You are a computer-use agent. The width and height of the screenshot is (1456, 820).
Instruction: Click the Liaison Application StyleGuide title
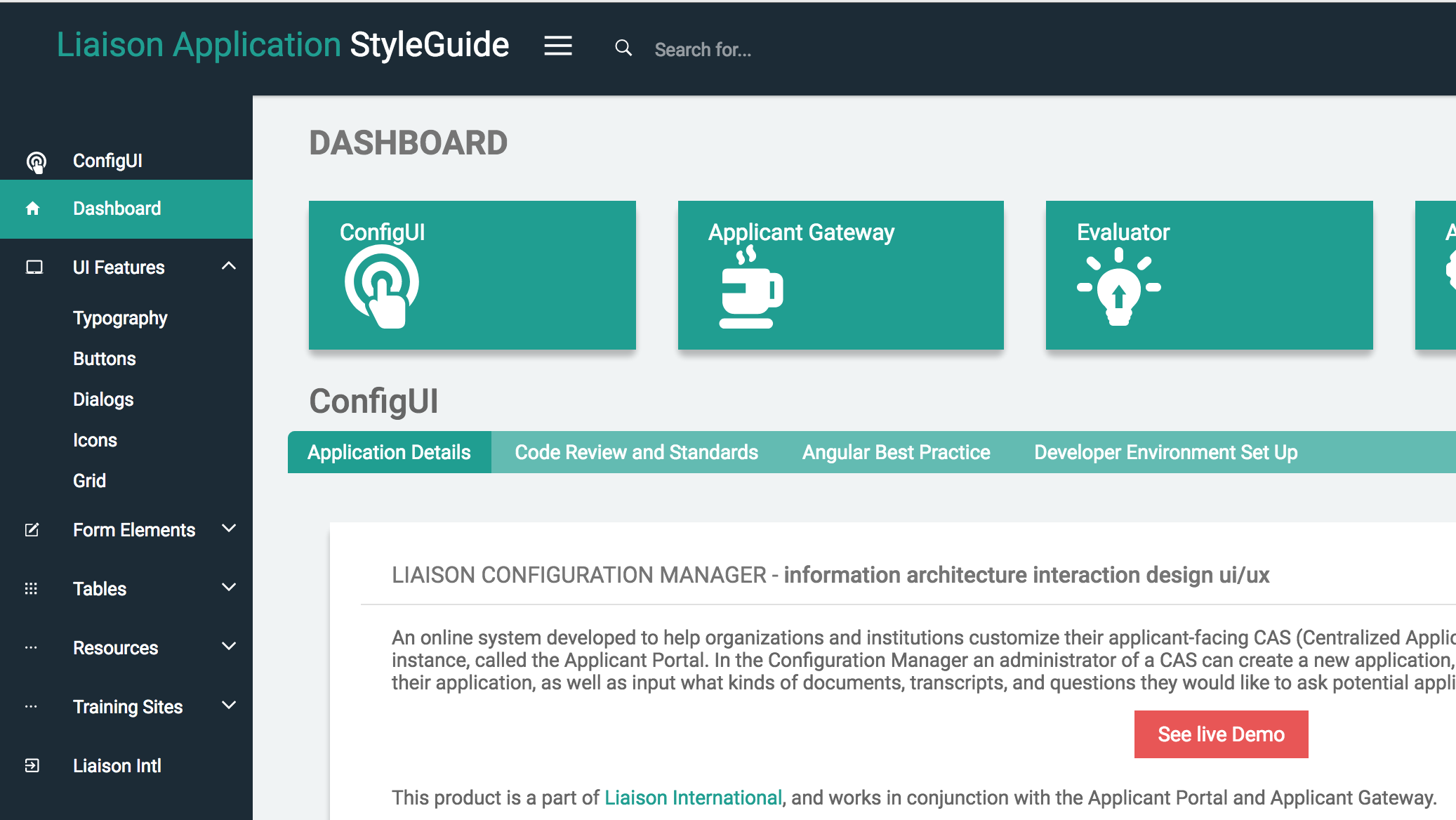click(x=283, y=45)
